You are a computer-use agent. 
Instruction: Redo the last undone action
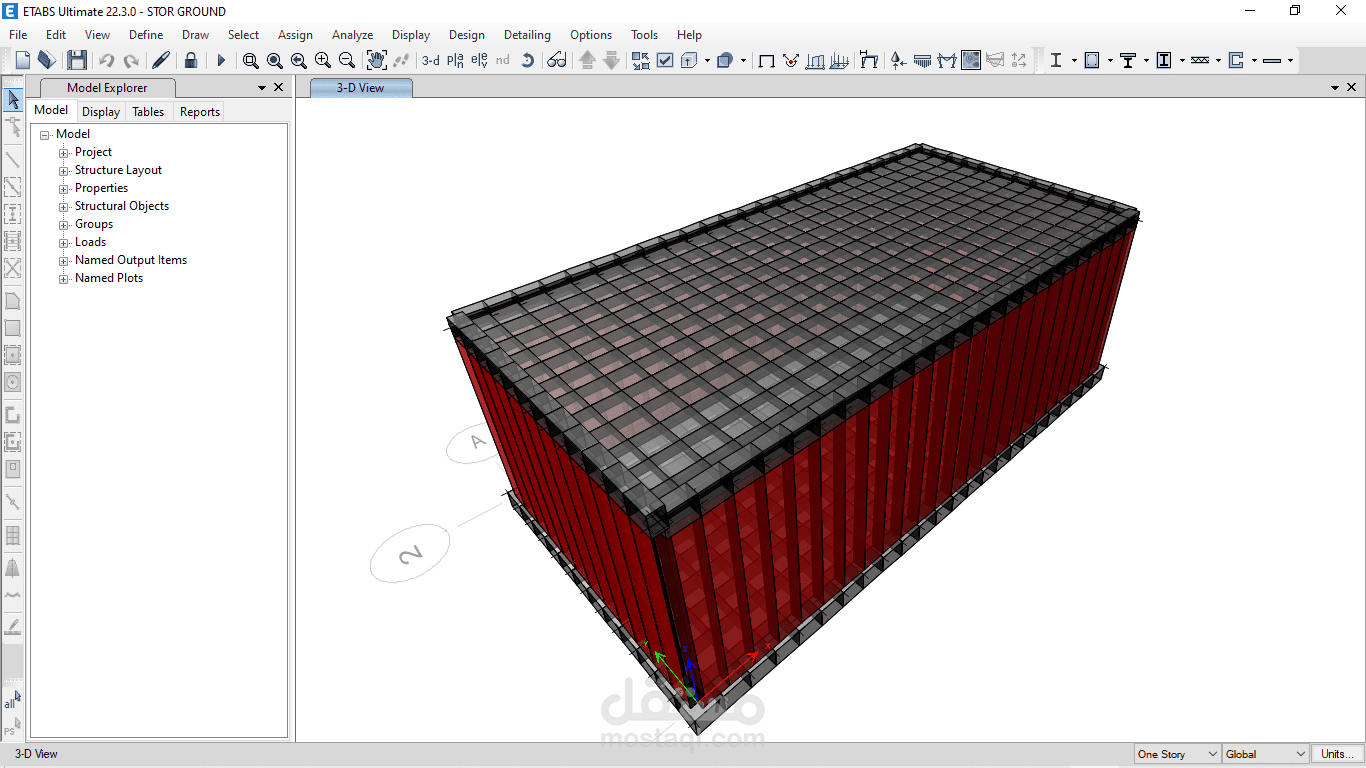tap(131, 60)
